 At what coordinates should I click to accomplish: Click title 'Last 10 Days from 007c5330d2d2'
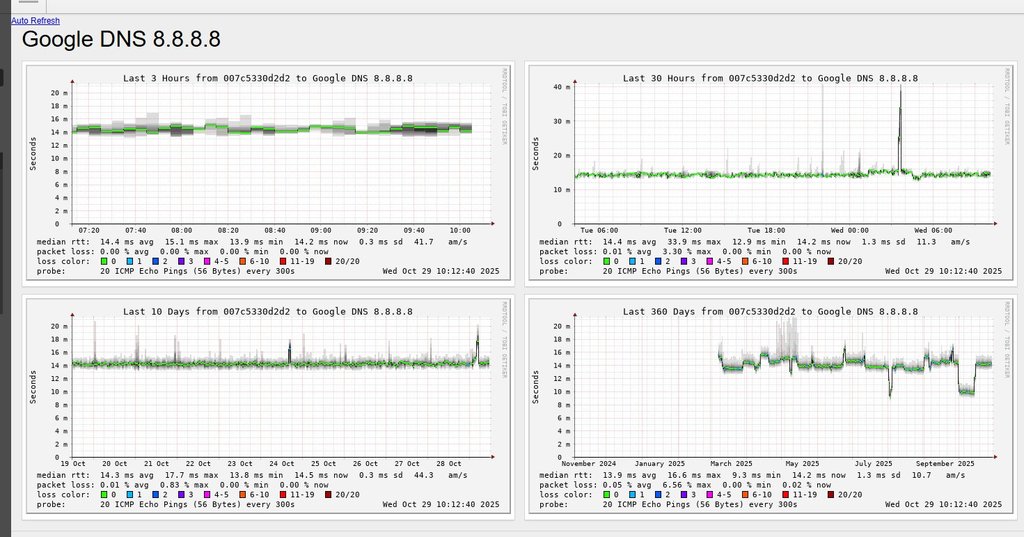[x=206, y=312]
